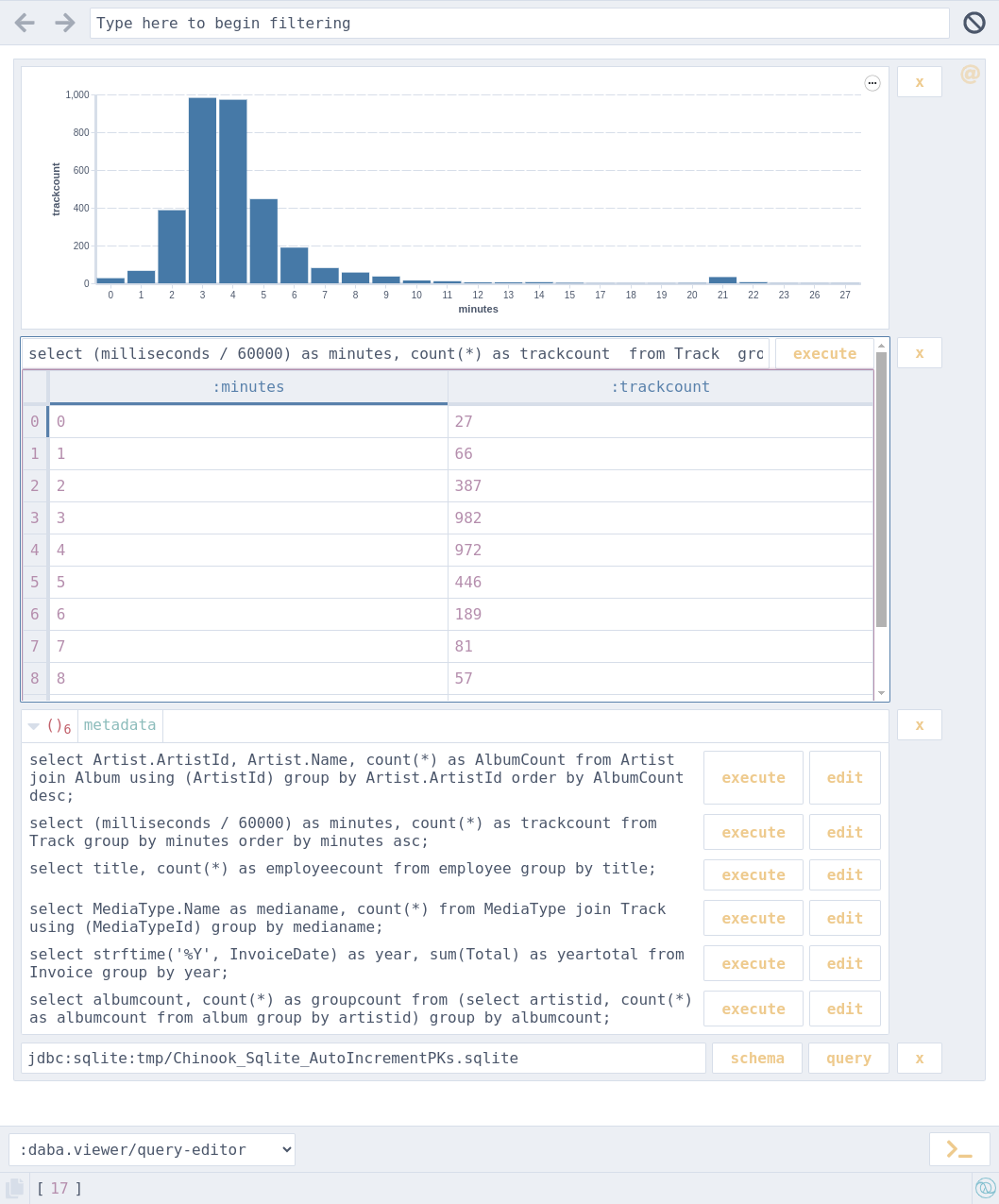Go back with the left arrow icon

tap(25, 23)
